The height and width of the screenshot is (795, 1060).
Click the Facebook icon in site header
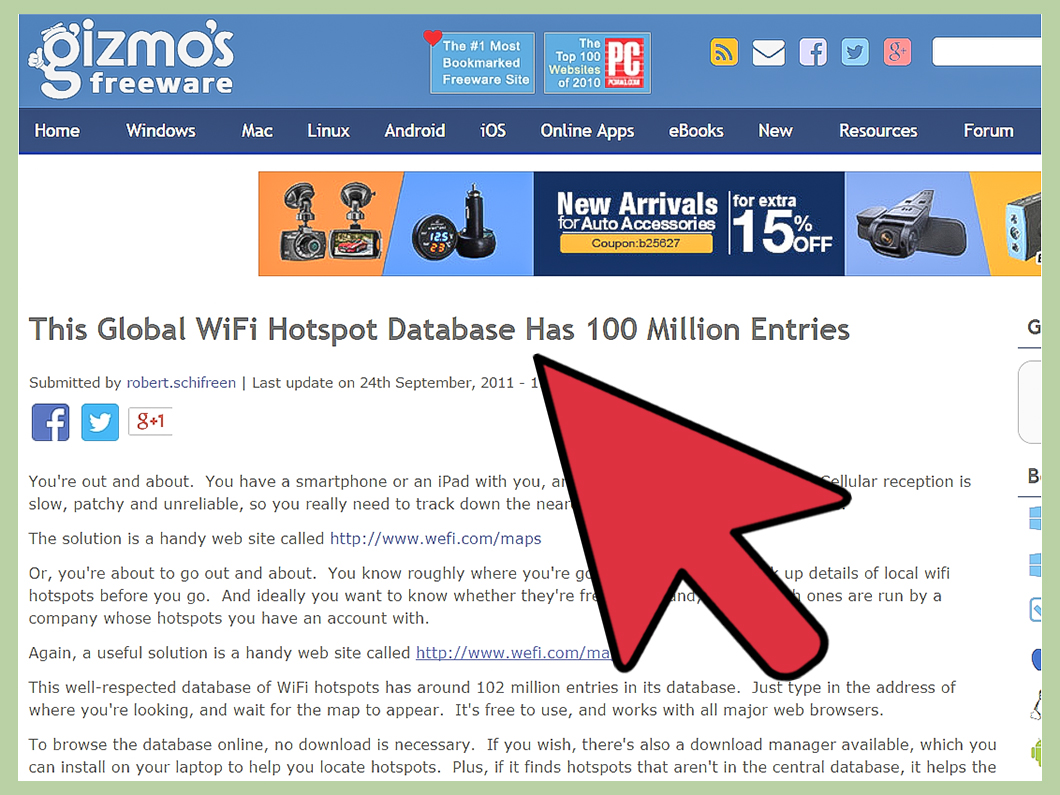coord(812,52)
